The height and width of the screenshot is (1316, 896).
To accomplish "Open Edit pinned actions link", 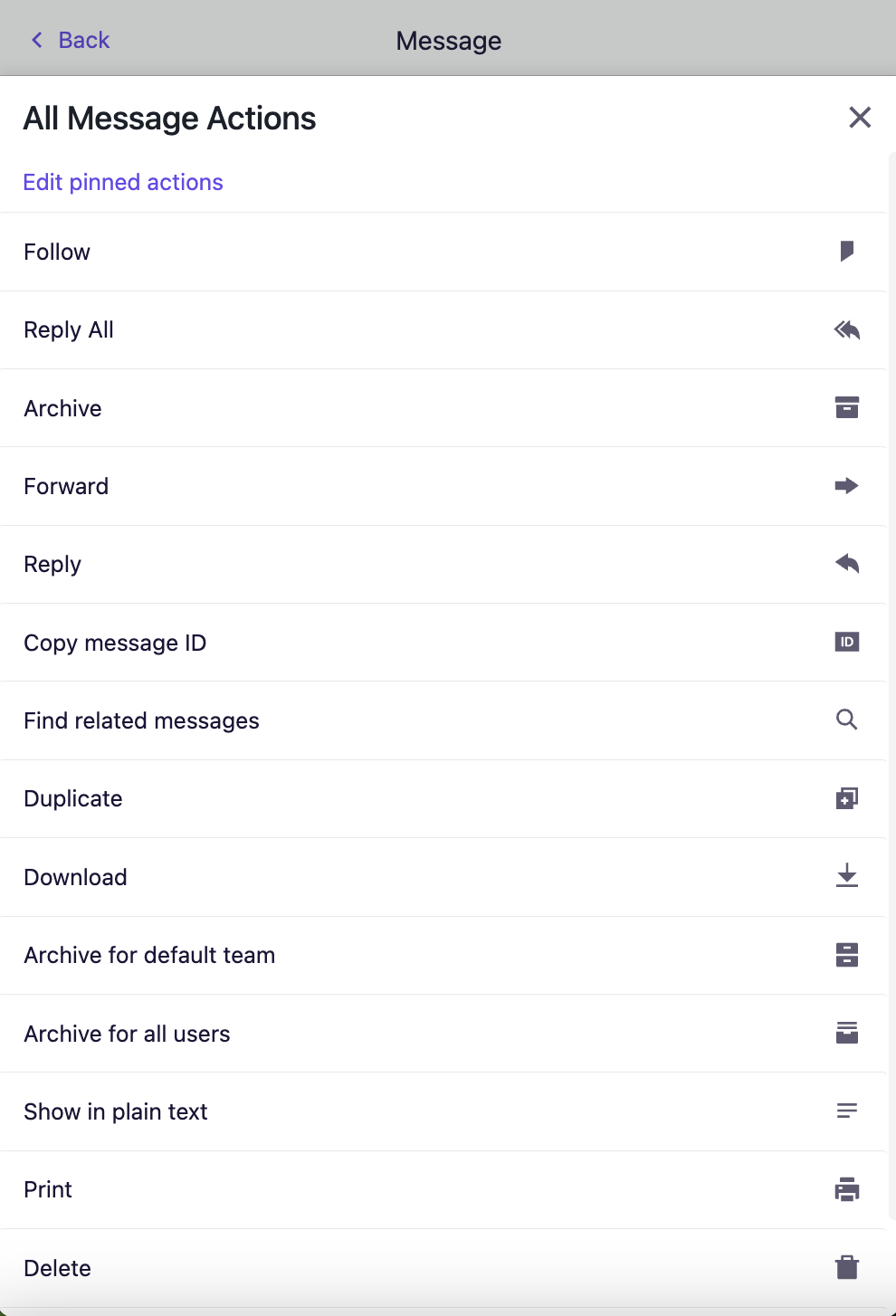I will click(x=123, y=182).
